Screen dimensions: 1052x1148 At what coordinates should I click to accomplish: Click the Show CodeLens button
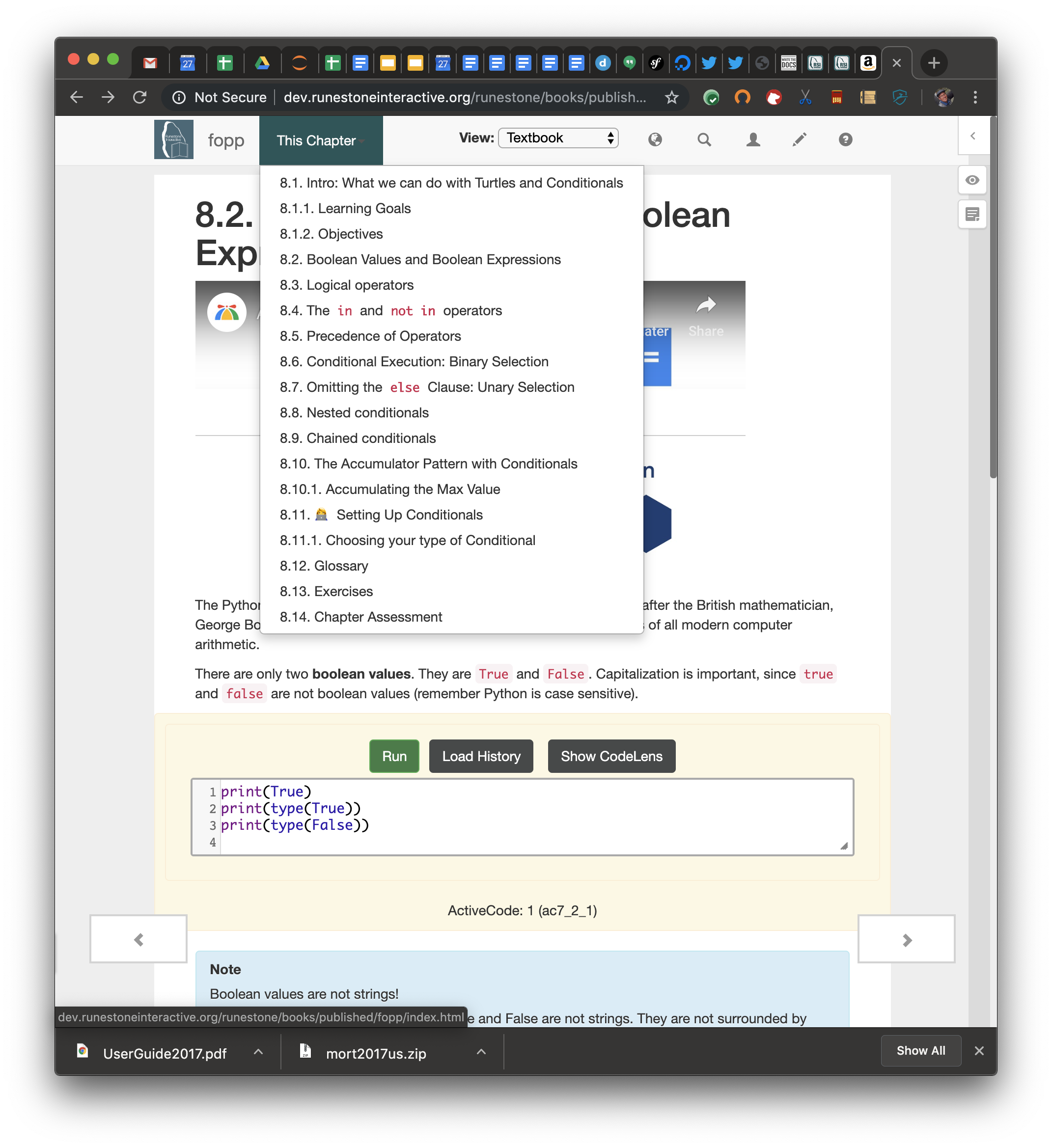pos(611,756)
